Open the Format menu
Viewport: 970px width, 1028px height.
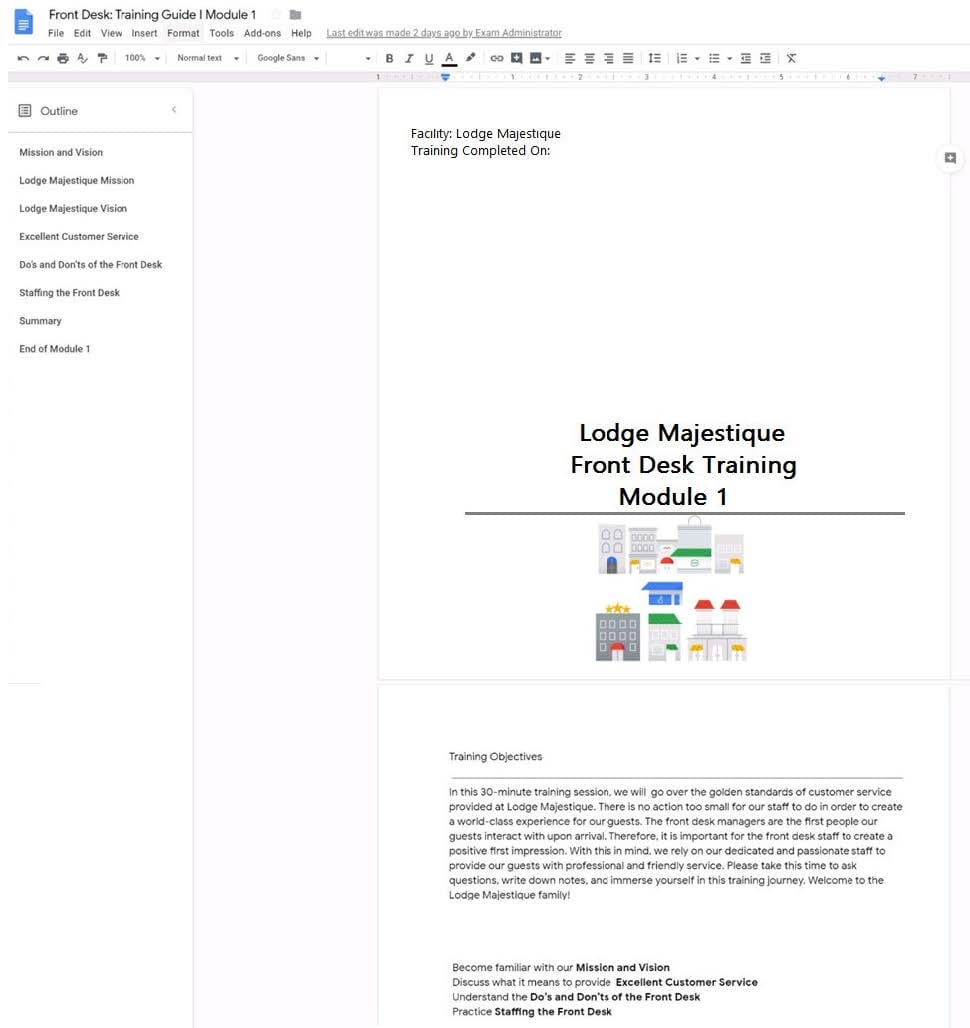[183, 33]
